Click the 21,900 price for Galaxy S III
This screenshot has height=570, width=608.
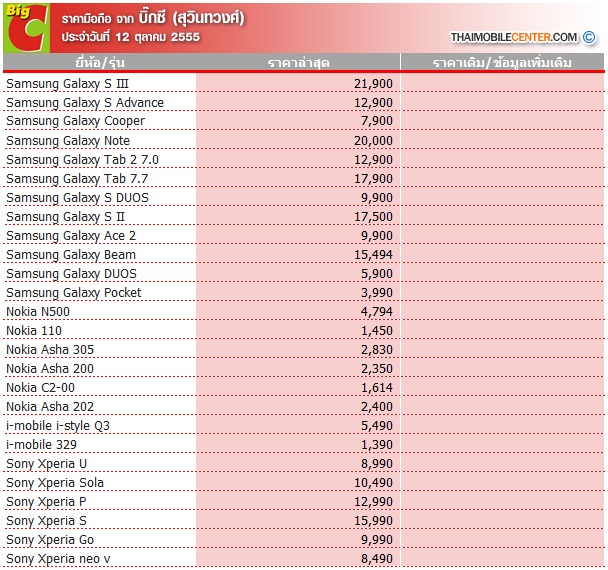[x=373, y=84]
